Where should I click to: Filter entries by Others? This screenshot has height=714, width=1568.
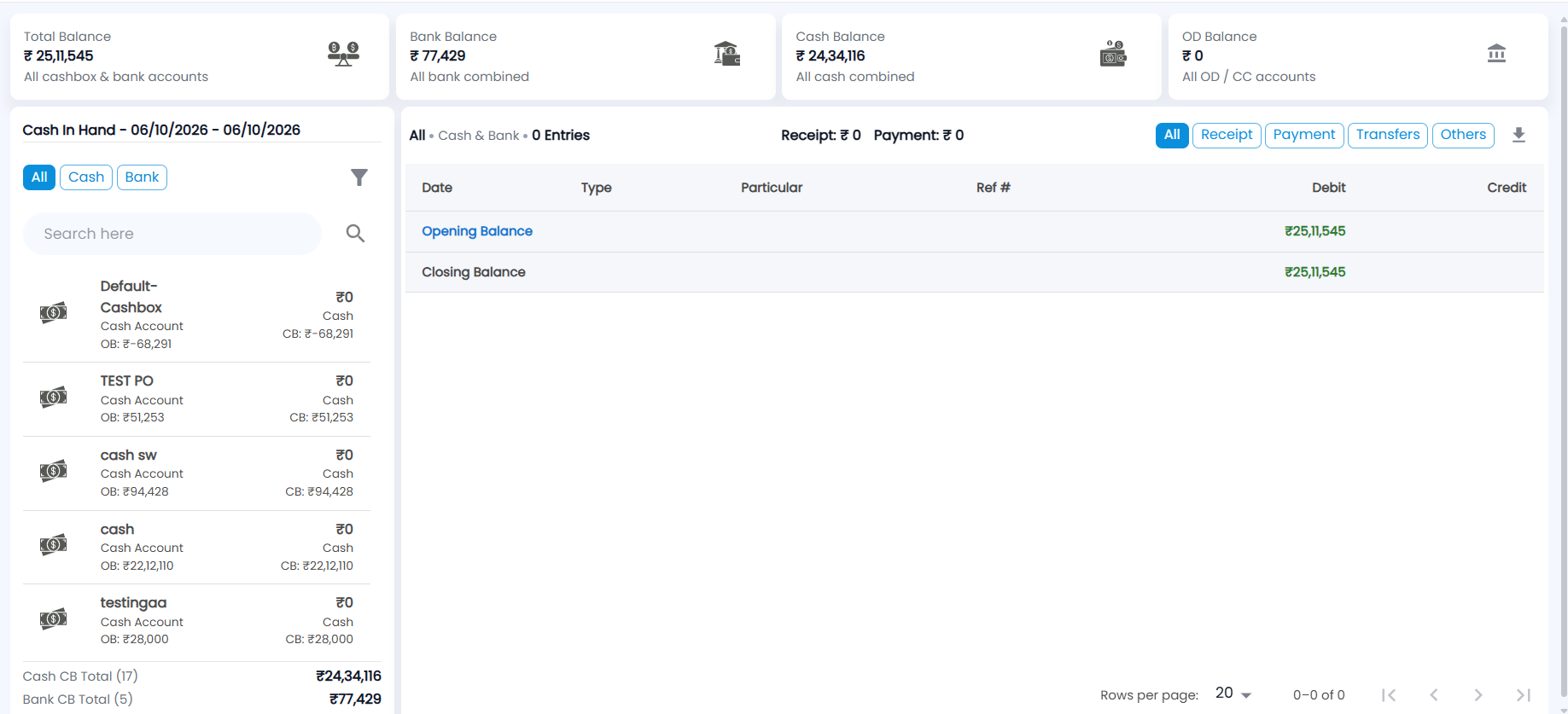click(1463, 135)
